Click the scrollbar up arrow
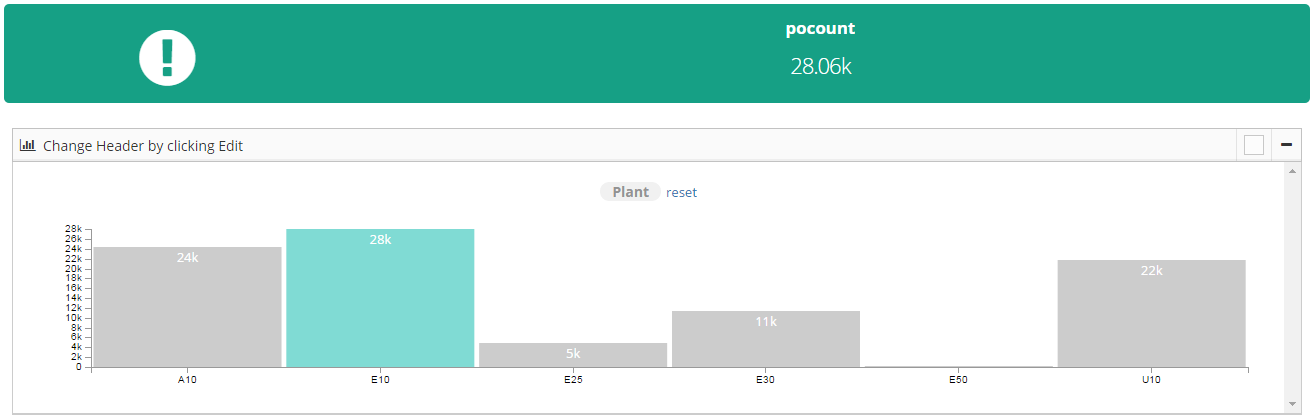The height and width of the screenshot is (419, 1313). 1292,171
